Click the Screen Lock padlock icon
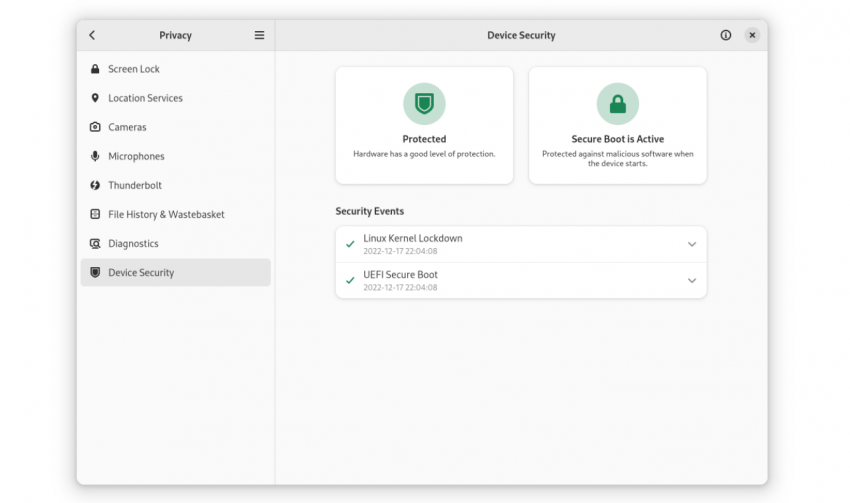Image resolution: width=850 pixels, height=503 pixels. 95,69
